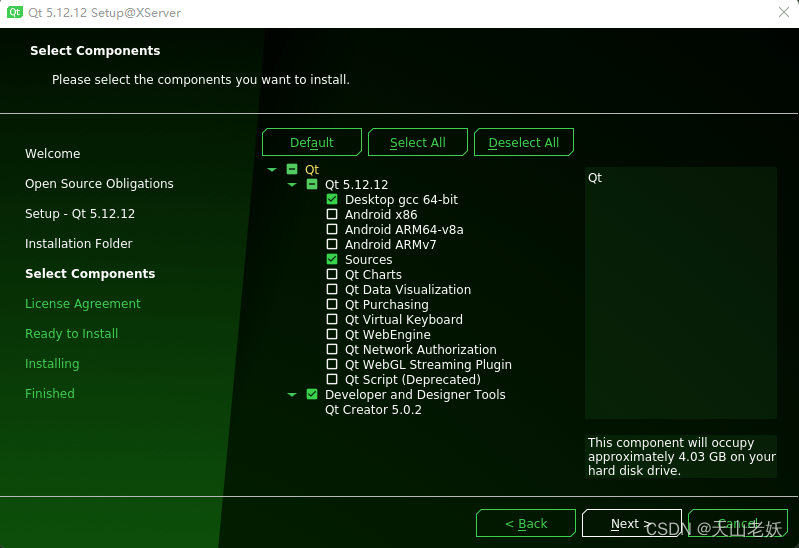Check the Qt Data Visualization component

[332, 289]
